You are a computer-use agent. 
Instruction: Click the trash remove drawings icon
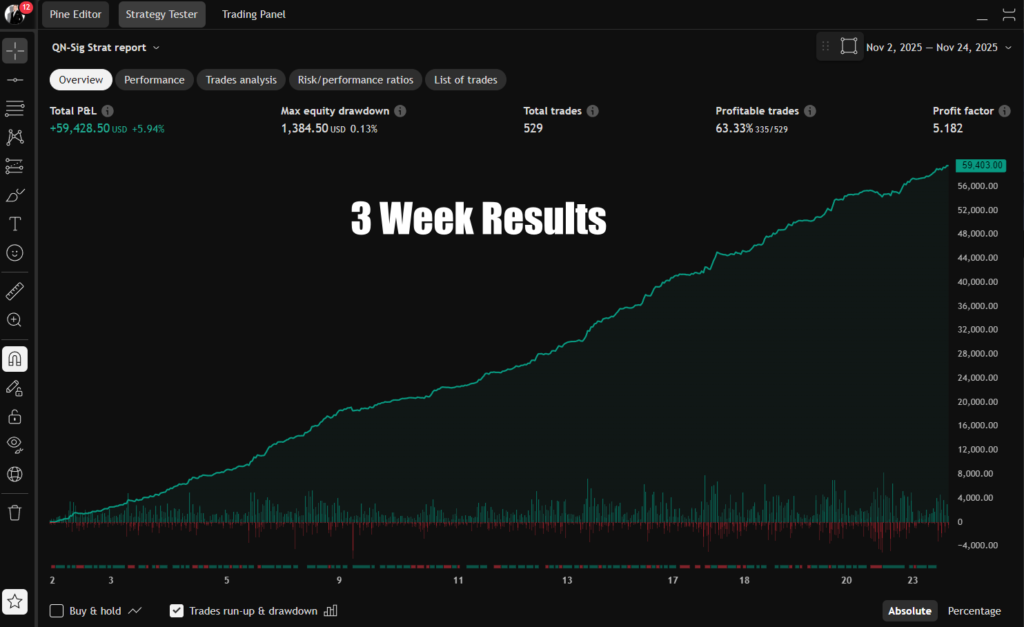pyautogui.click(x=15, y=512)
